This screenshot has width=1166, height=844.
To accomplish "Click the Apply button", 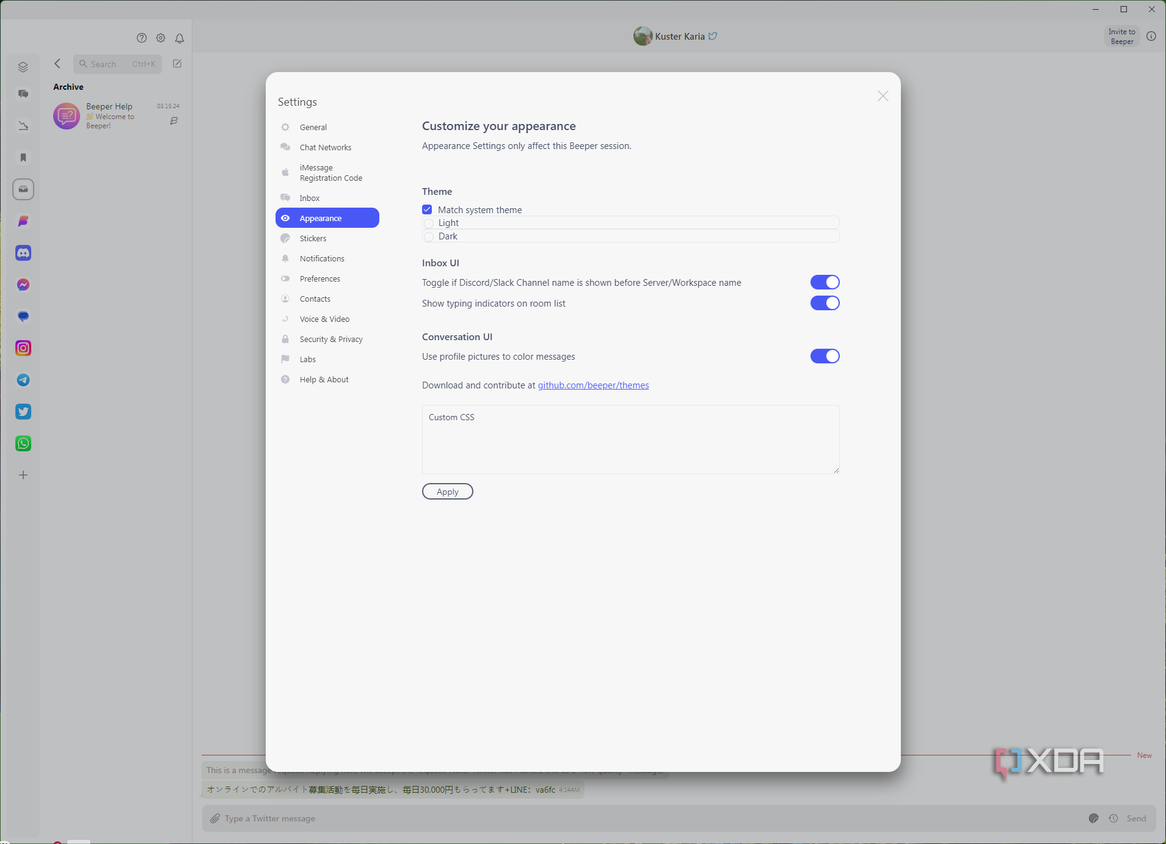I will tap(448, 492).
